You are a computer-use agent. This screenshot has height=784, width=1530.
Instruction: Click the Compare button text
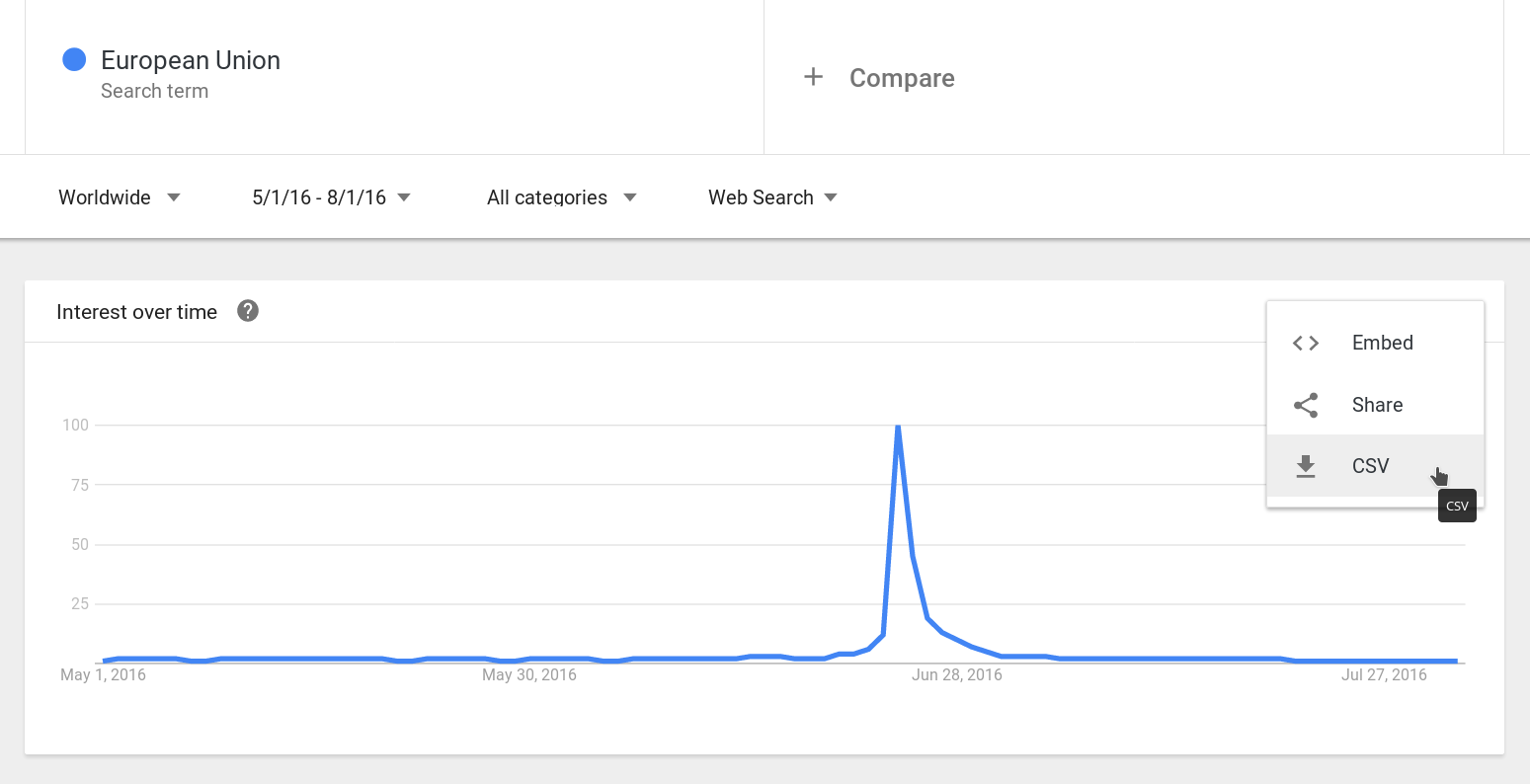[902, 78]
